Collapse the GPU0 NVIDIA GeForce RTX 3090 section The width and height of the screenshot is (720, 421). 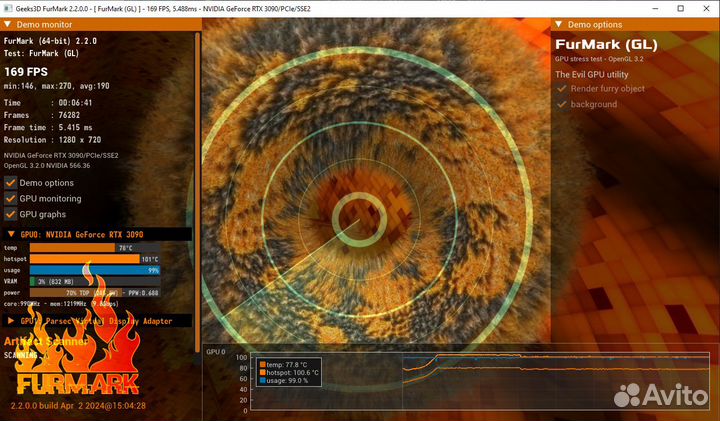click(x=11, y=234)
